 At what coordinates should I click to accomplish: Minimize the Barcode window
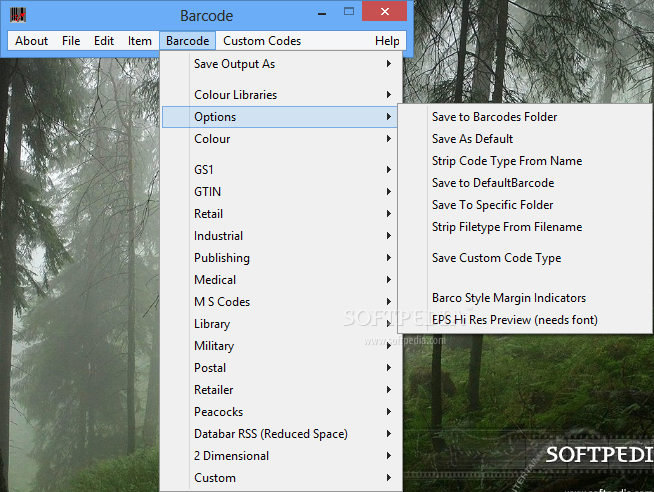322,13
